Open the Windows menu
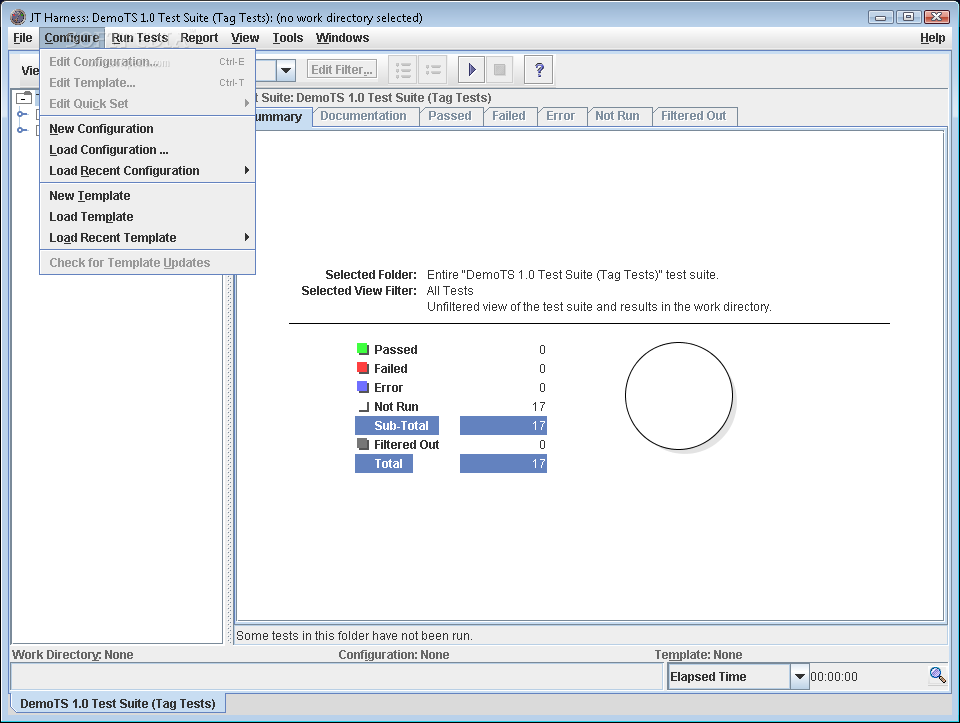The height and width of the screenshot is (723, 960). (342, 38)
